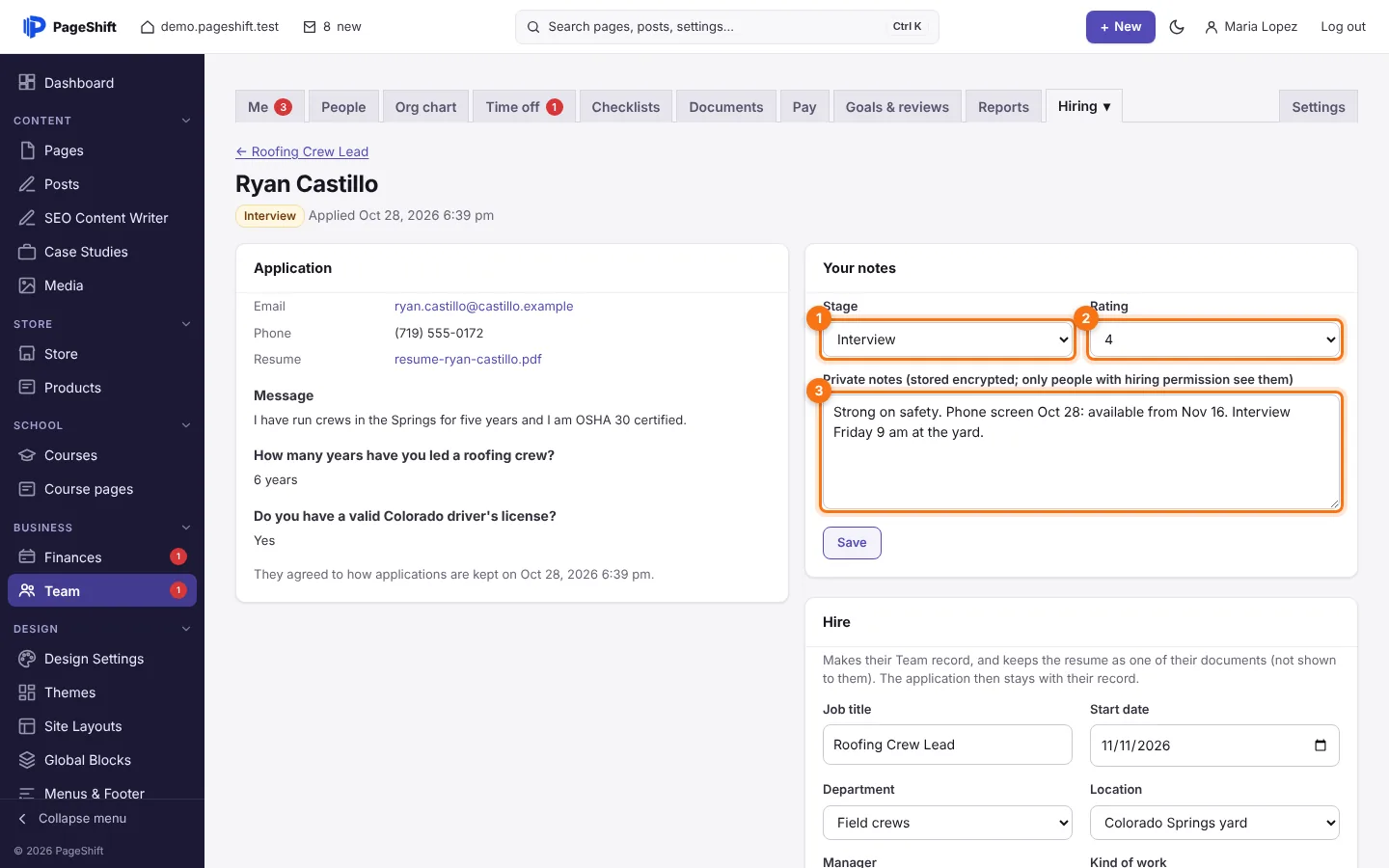Save the notes with the Save button
Viewport: 1389px width, 868px height.
point(852,543)
